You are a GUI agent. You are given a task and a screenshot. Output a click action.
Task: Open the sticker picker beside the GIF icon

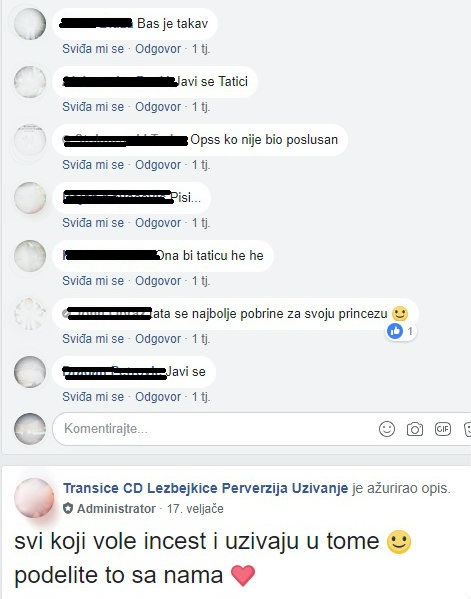(x=467, y=429)
